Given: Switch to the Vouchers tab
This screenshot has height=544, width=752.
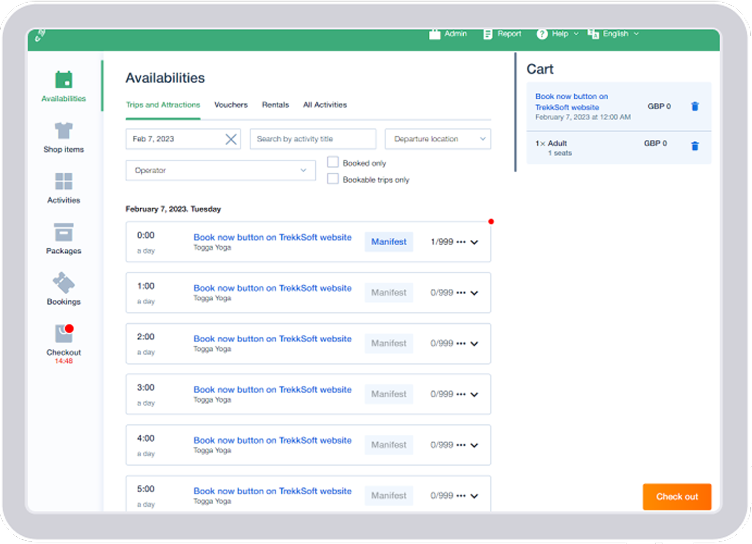Looking at the screenshot, I should point(231,105).
